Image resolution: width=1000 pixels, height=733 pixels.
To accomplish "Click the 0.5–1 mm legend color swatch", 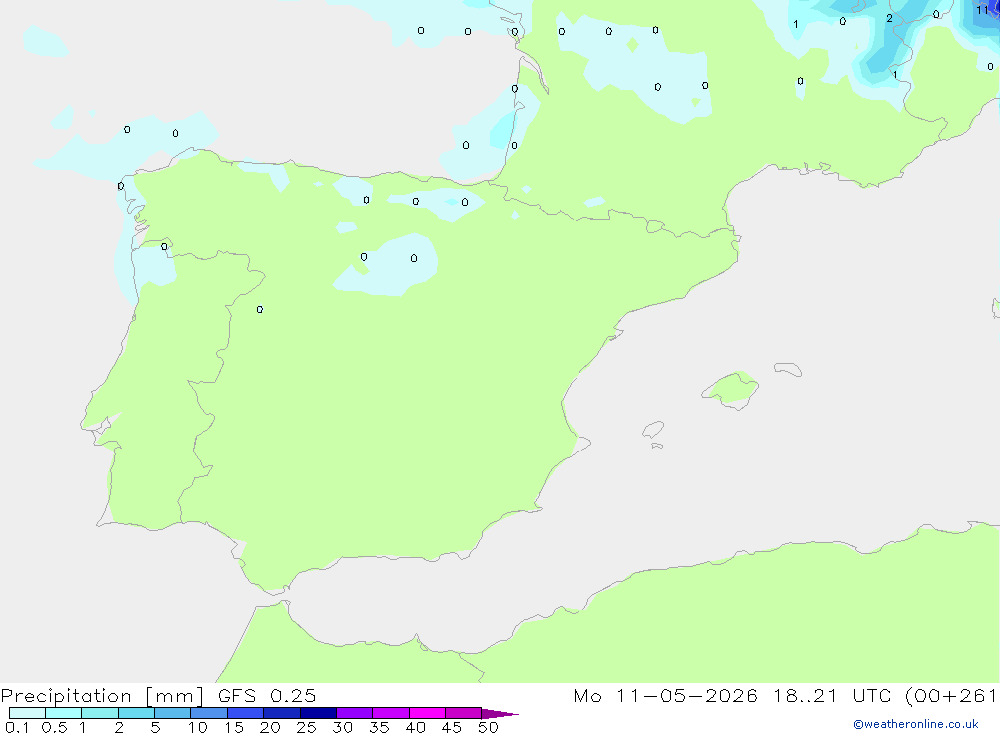I will 63,713.
